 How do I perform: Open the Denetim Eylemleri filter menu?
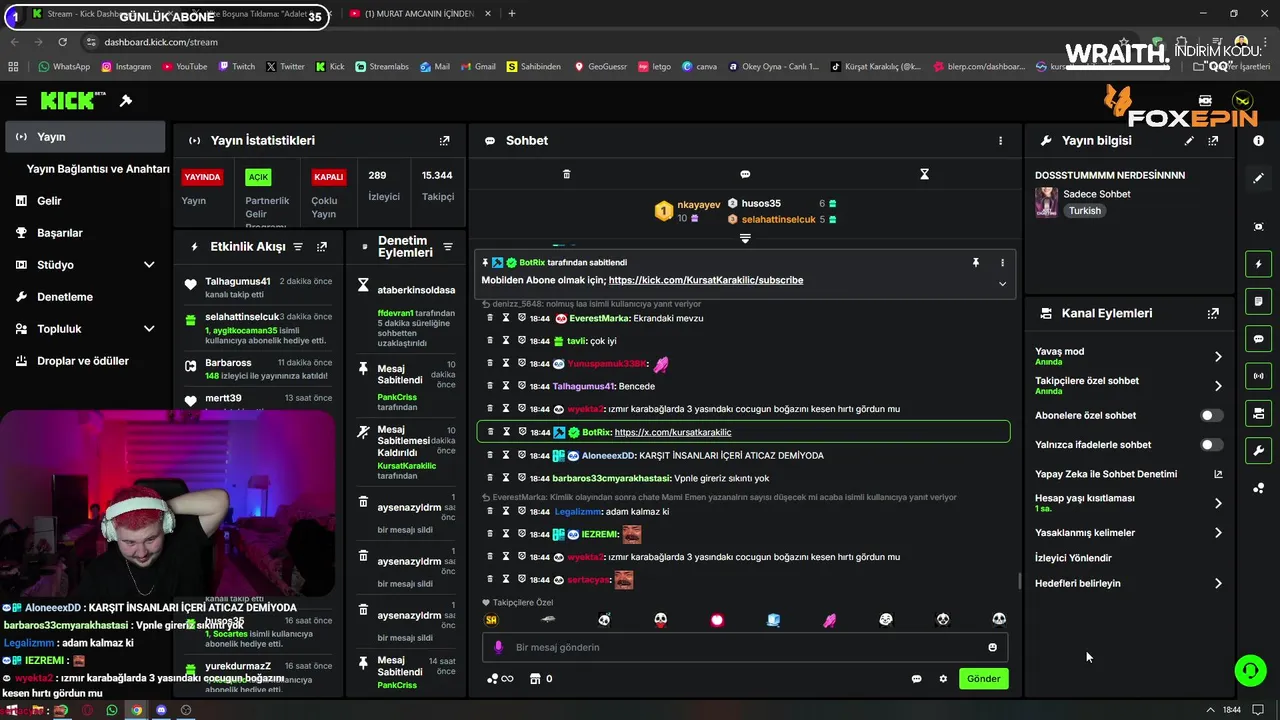tap(448, 247)
